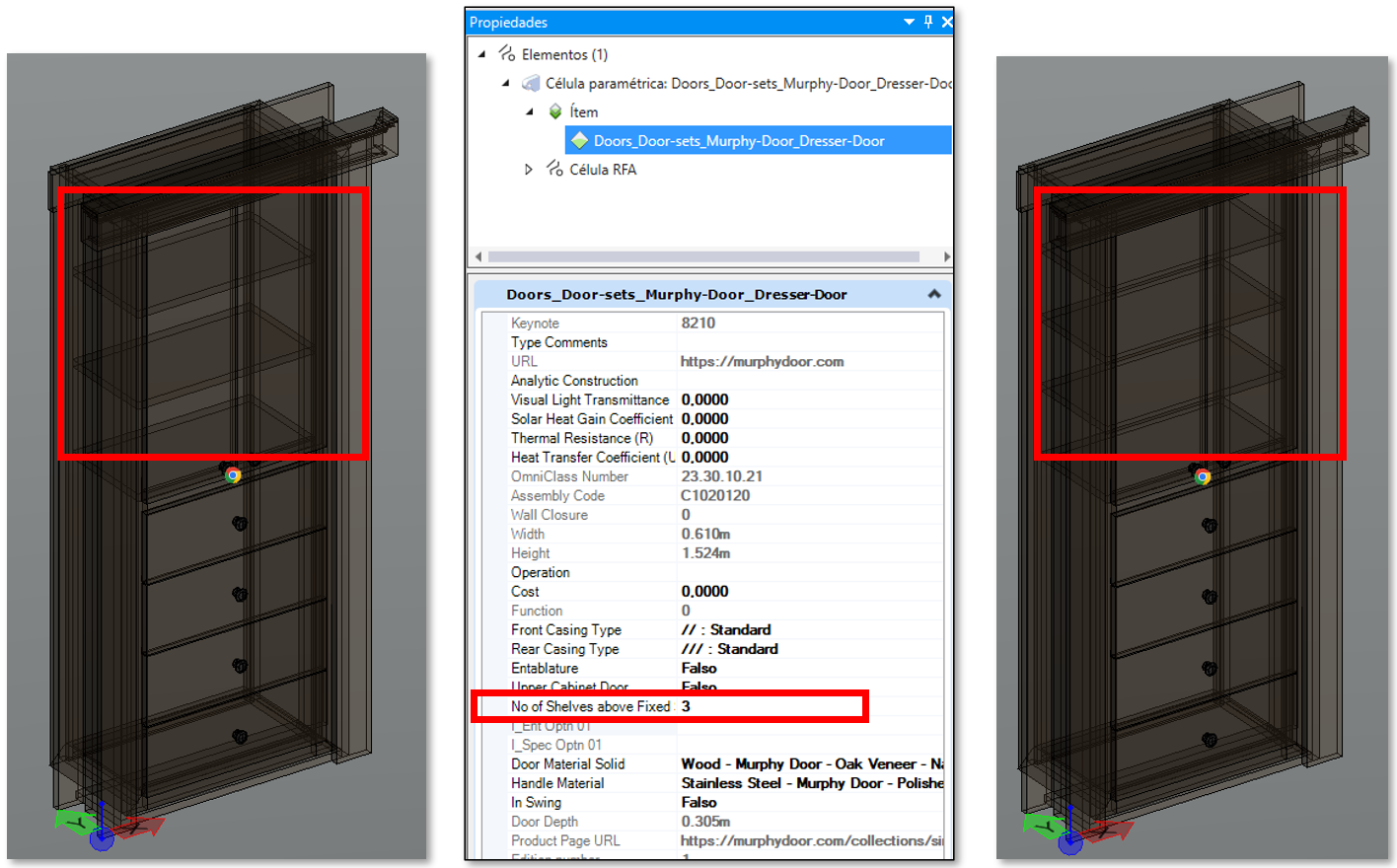The height and width of the screenshot is (868, 1397).
Task: Click the tree scrollbar's right arrow
Action: 947,256
